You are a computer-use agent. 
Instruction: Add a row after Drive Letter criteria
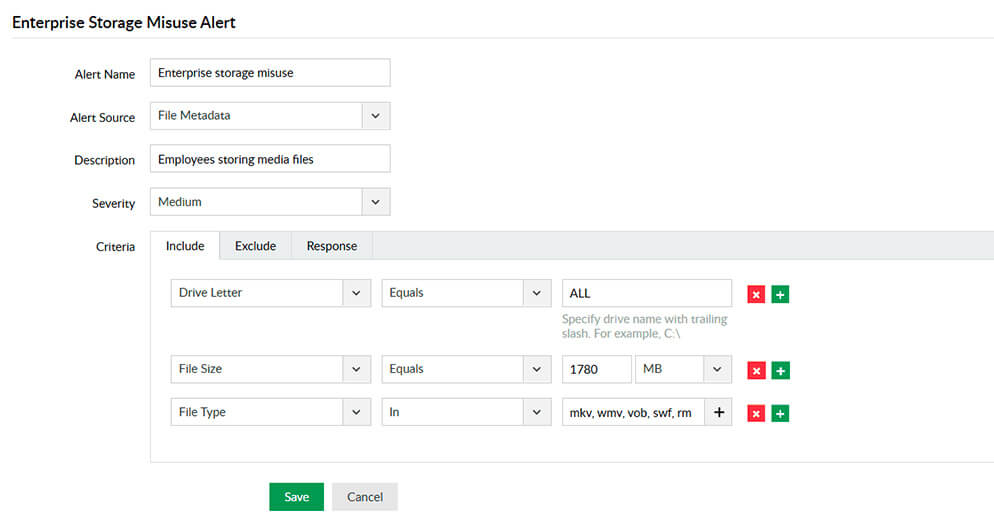click(780, 294)
